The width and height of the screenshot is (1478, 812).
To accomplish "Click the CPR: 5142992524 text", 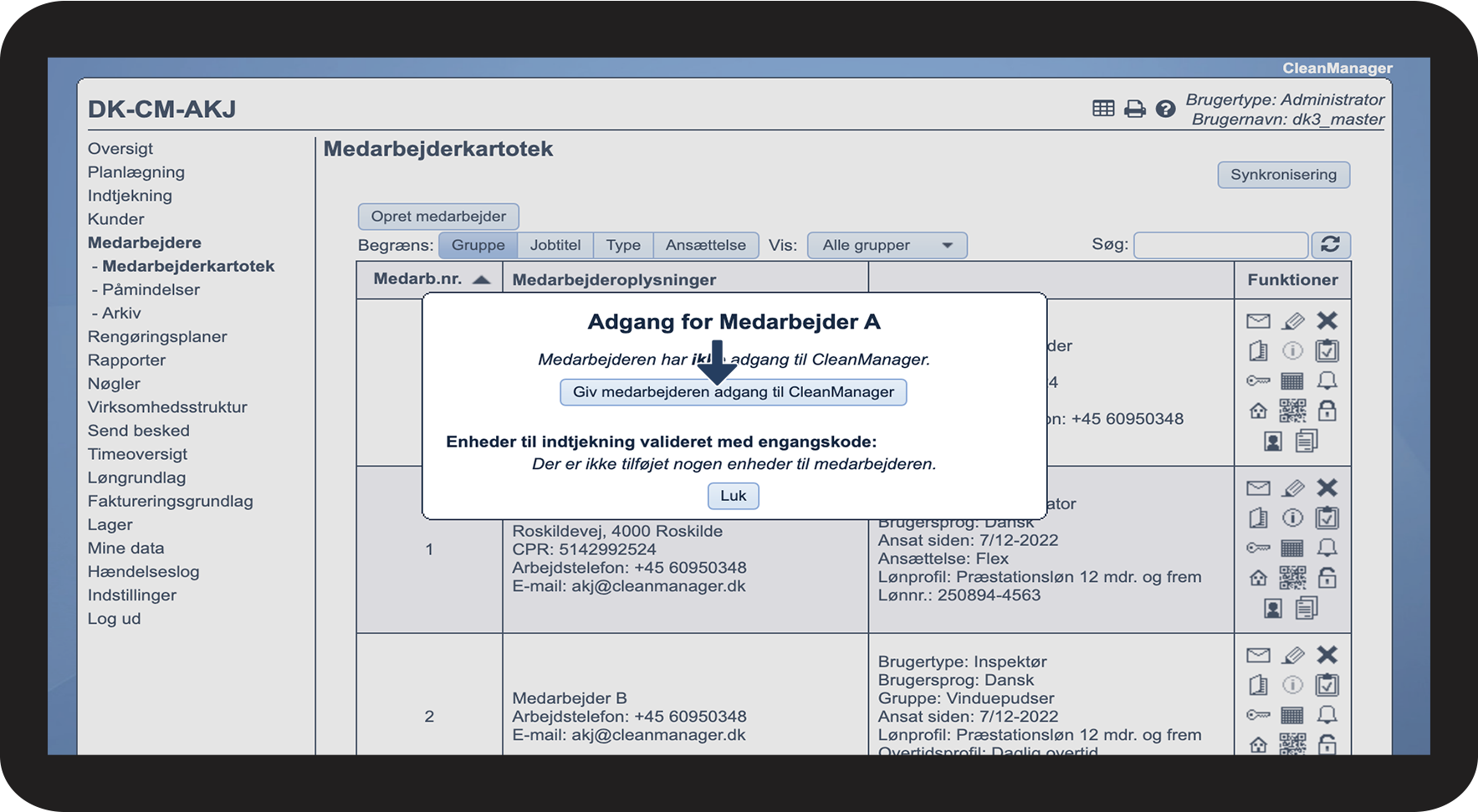I will [x=584, y=549].
